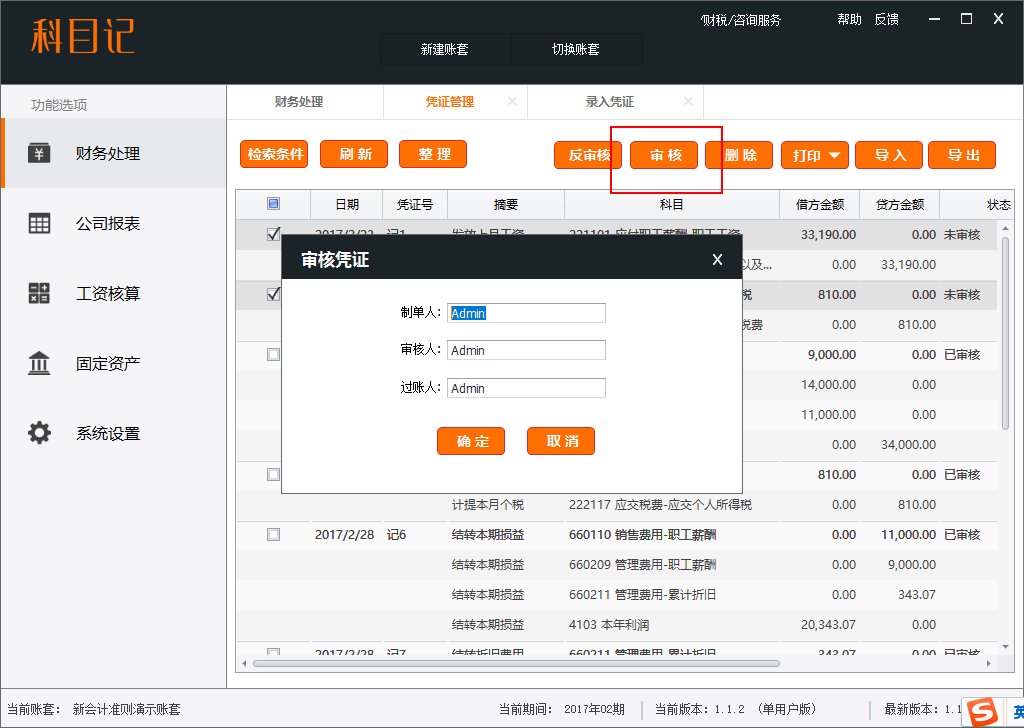Open 系统设置 via the gear icon
The height and width of the screenshot is (728, 1024).
click(x=39, y=434)
